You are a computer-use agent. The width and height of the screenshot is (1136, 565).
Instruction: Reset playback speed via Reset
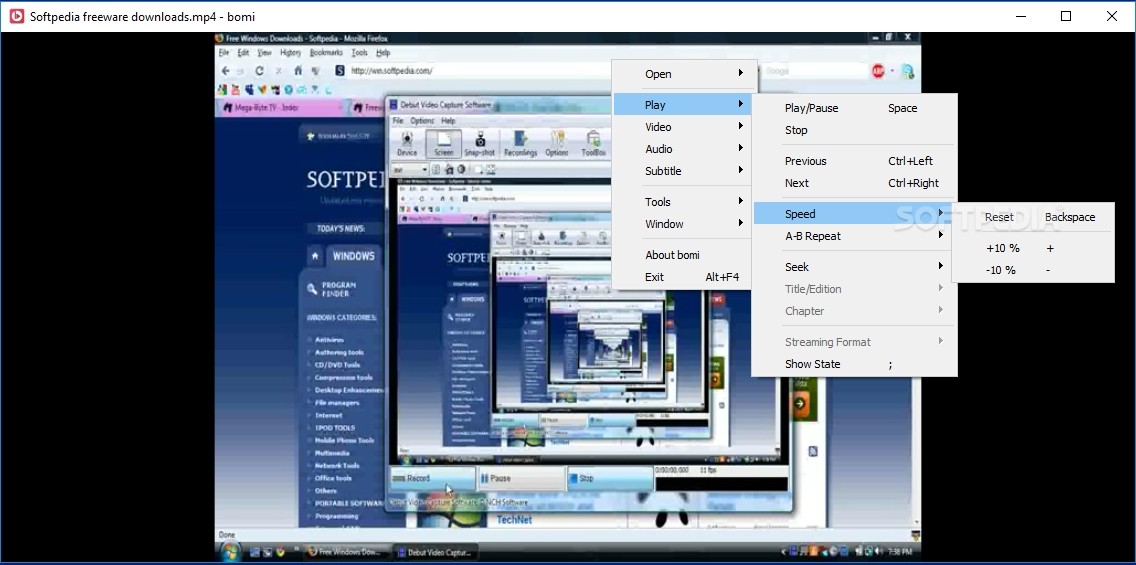point(1033,217)
